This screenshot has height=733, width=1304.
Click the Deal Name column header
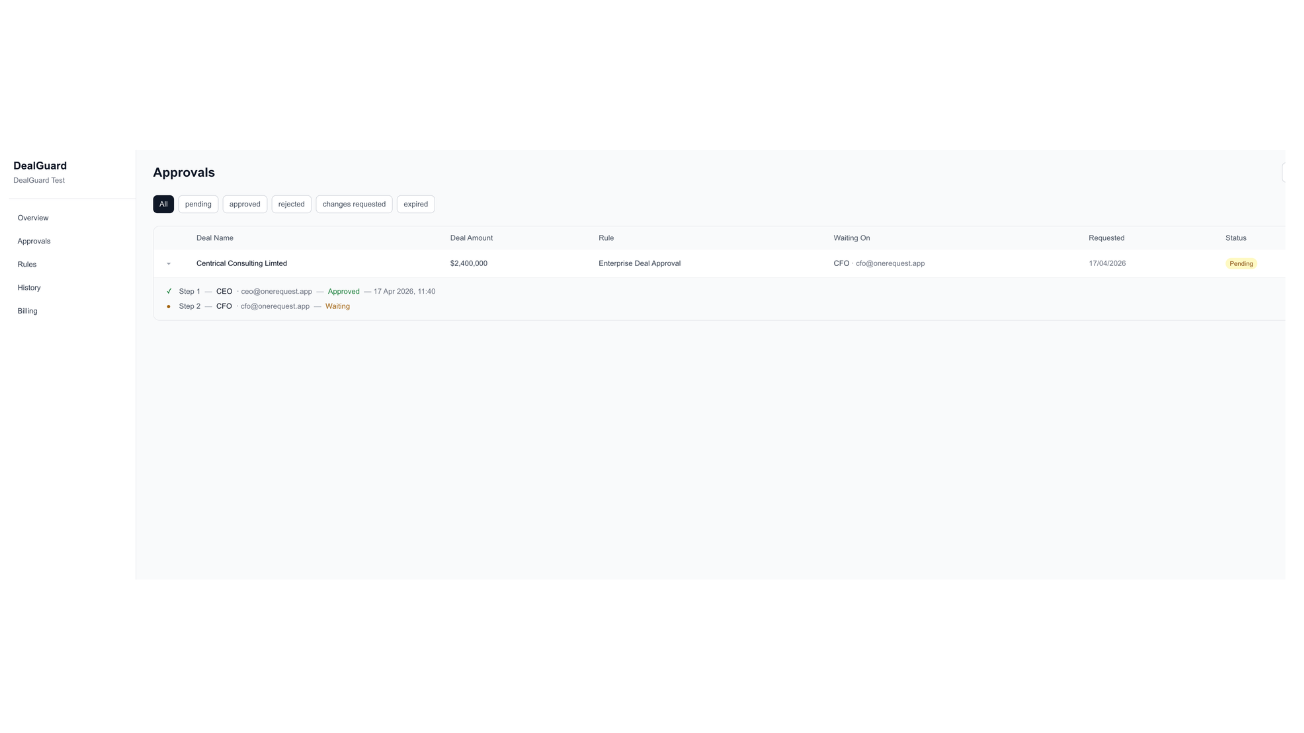pos(215,238)
